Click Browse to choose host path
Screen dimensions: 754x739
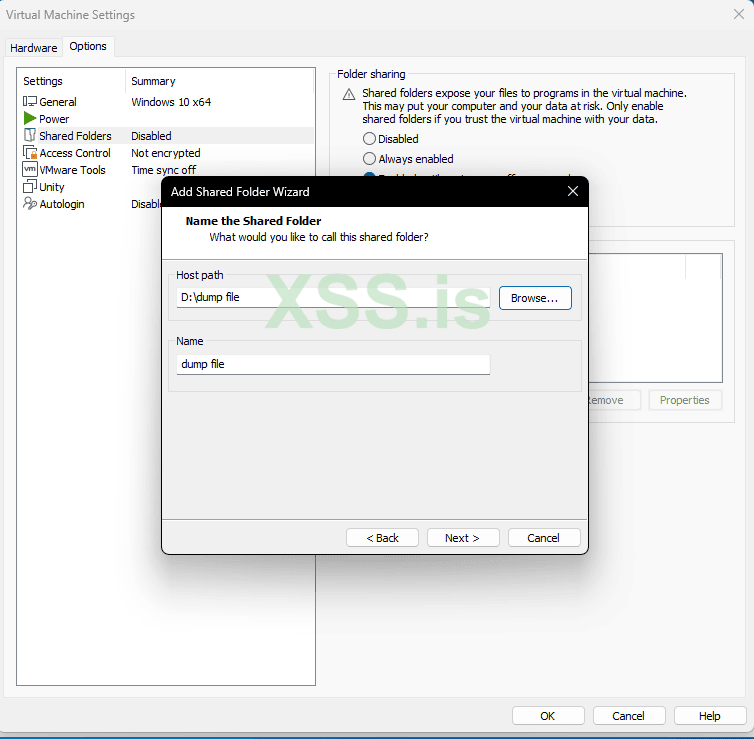pyautogui.click(x=535, y=298)
